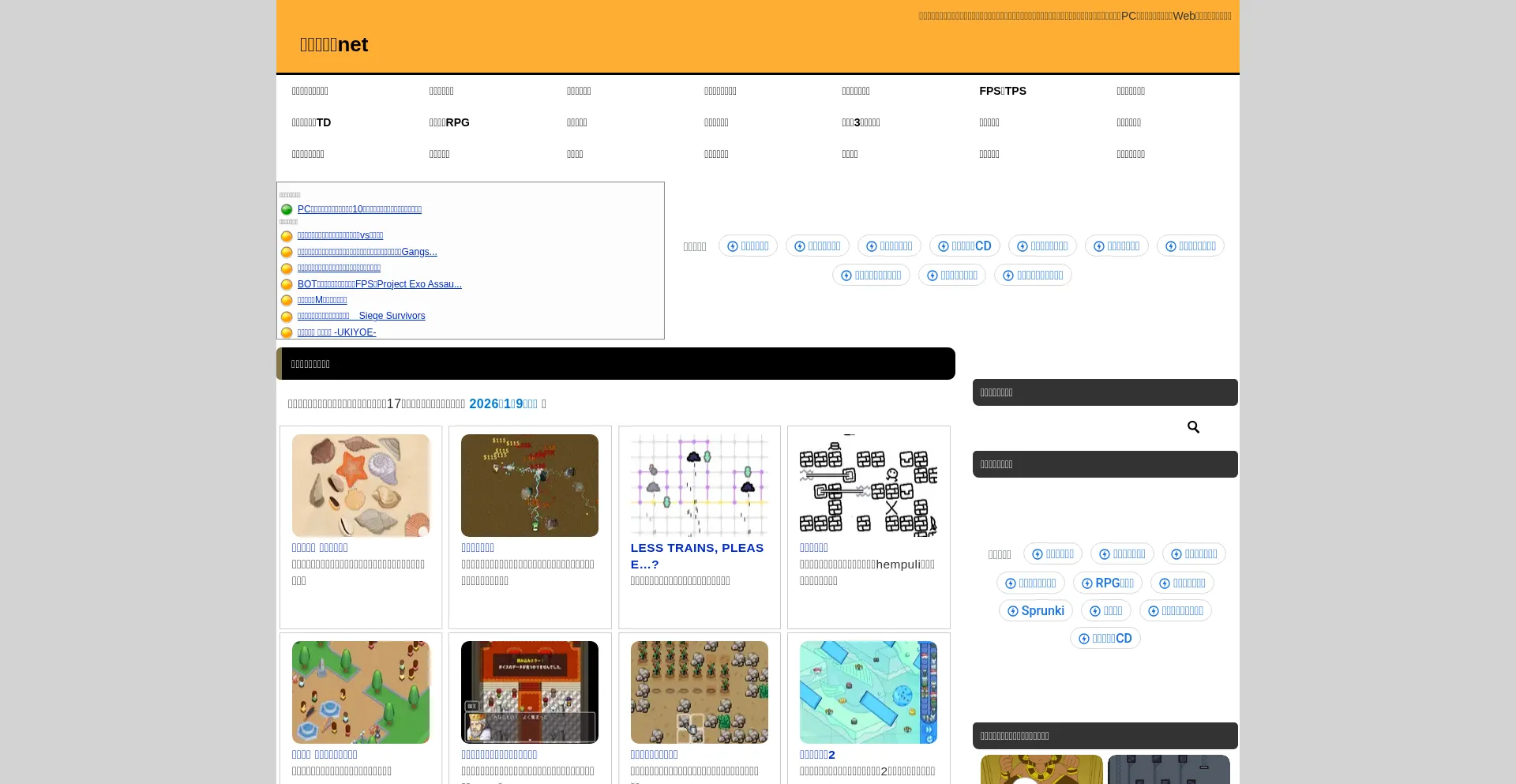Focus the sidebar search input field
Image resolution: width=1516 pixels, height=784 pixels.
[x=1078, y=427]
